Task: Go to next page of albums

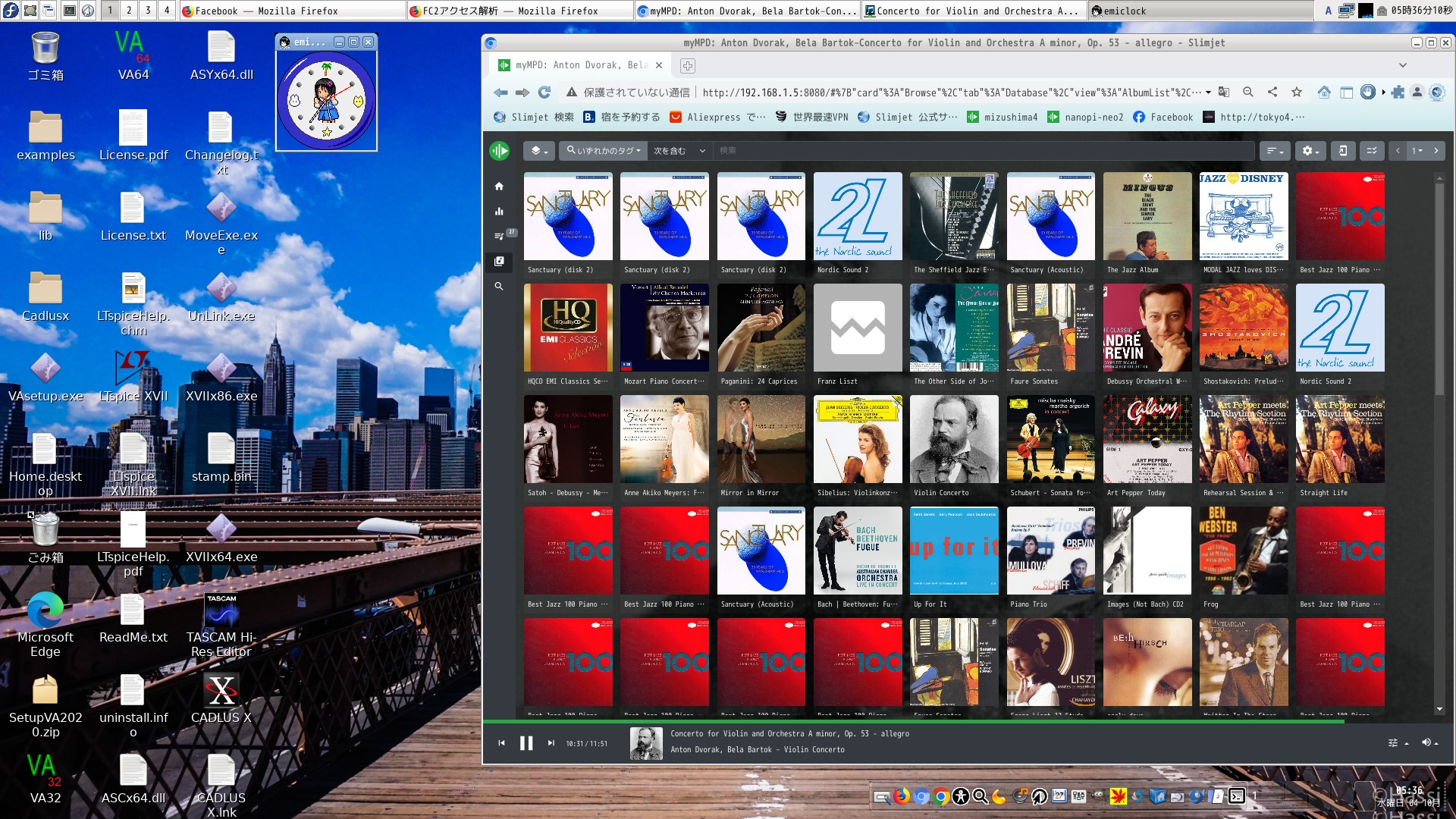Action: (x=1436, y=151)
